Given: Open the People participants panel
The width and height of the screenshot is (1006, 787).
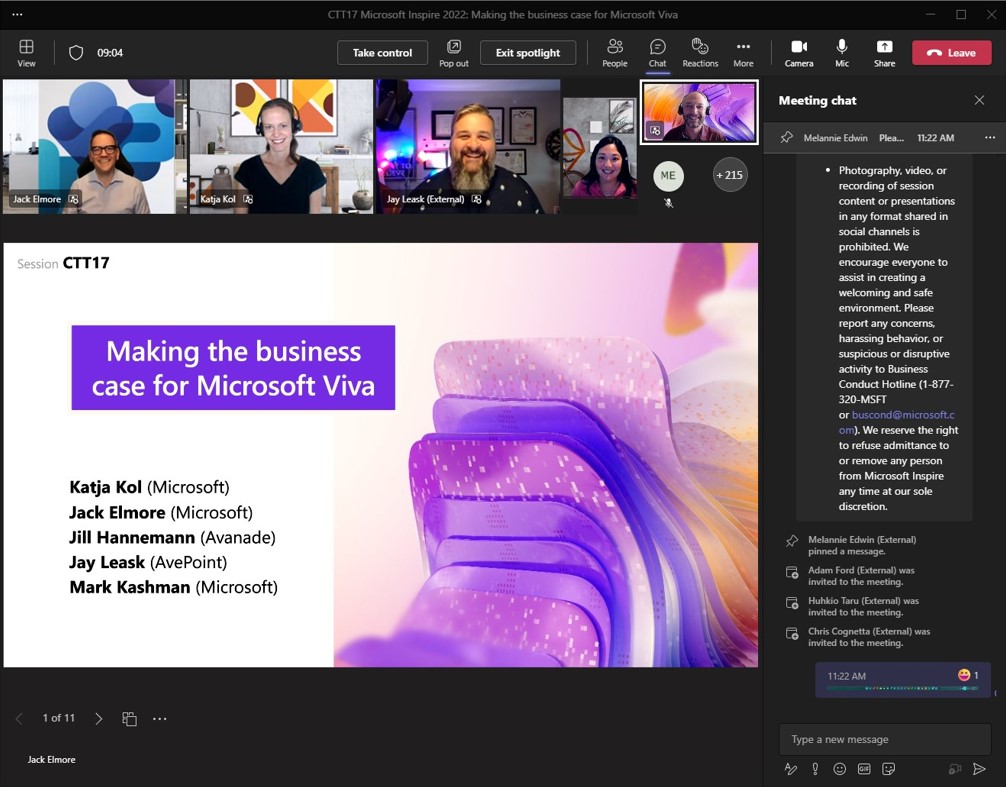Looking at the screenshot, I should (x=615, y=53).
